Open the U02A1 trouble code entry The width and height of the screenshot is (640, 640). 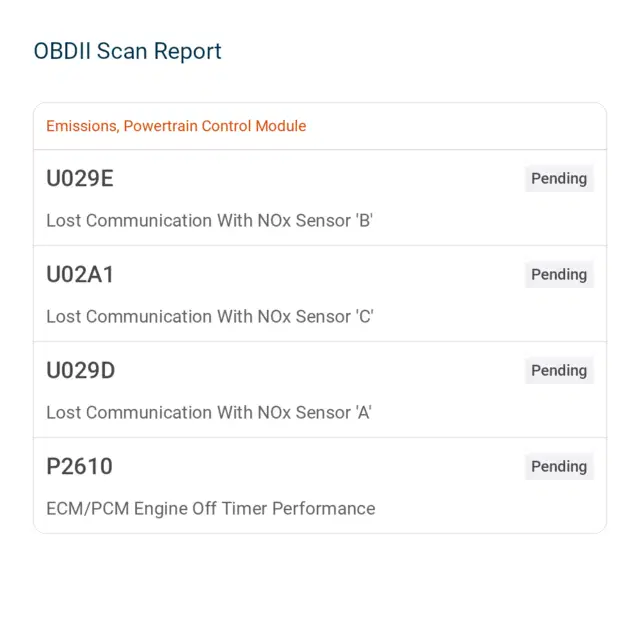click(x=320, y=293)
